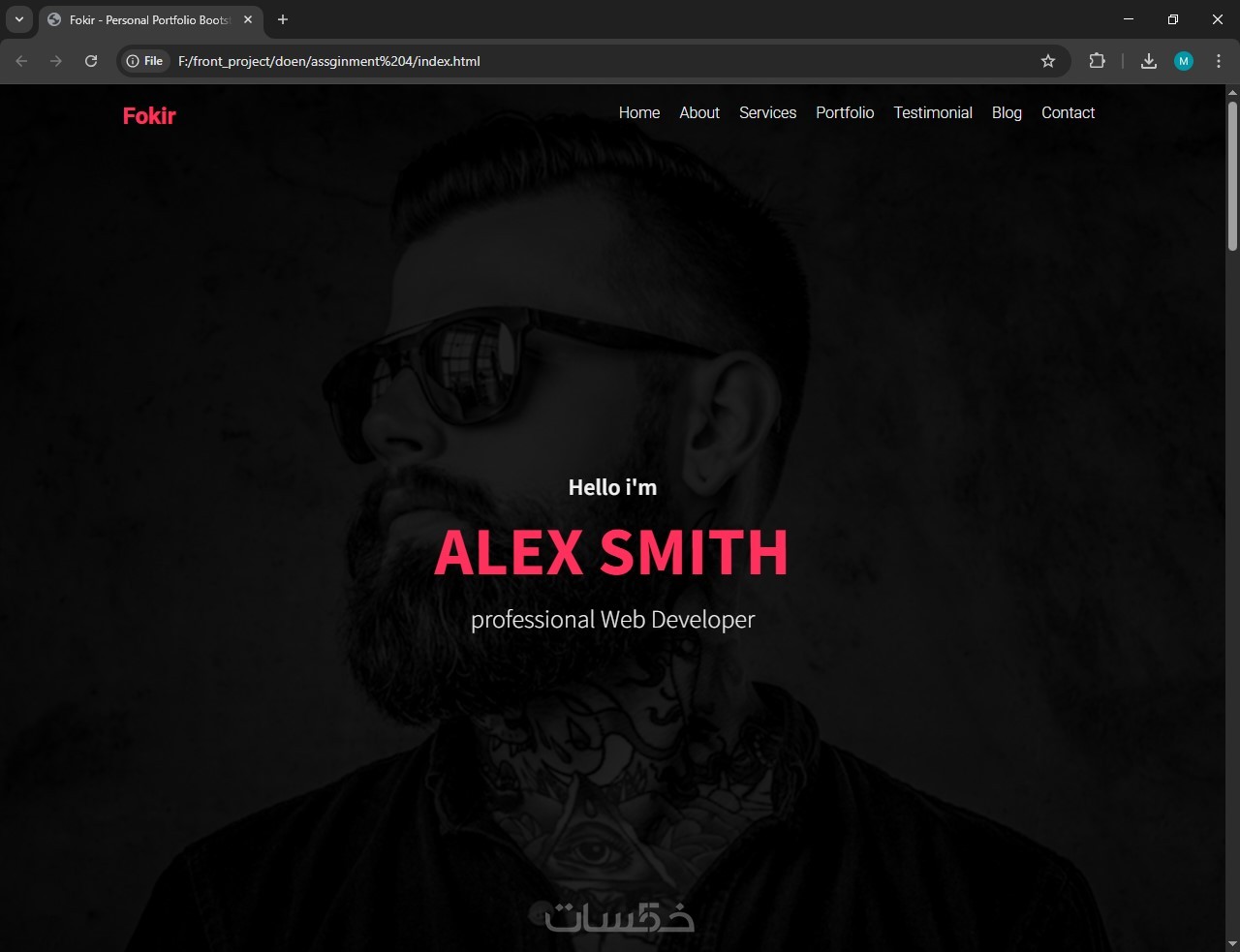The width and height of the screenshot is (1240, 952).
Task: Open Chrome's three-dot menu
Action: pos(1219,61)
